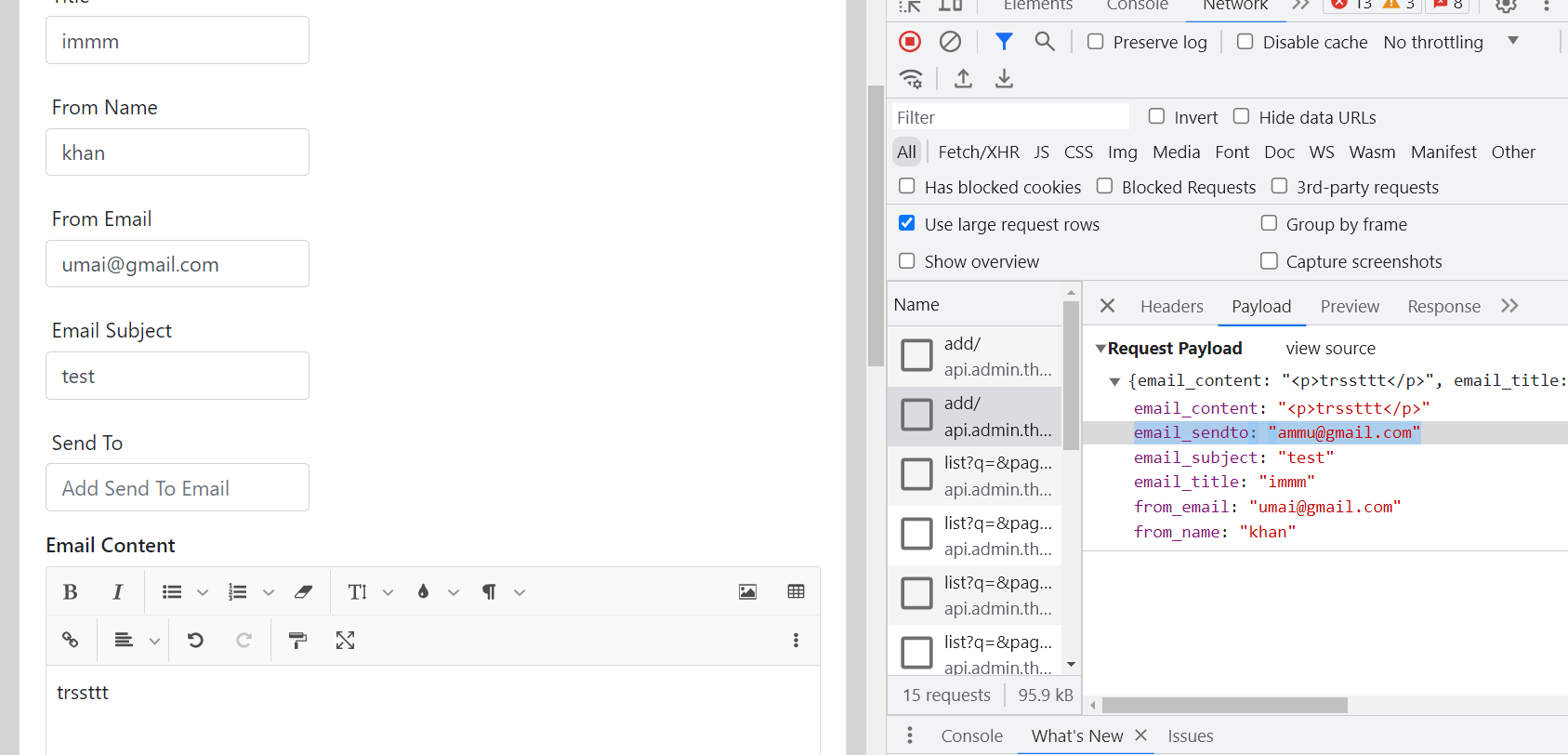Click the Add Send To Email field
The image size is (1568, 755).
(178, 487)
